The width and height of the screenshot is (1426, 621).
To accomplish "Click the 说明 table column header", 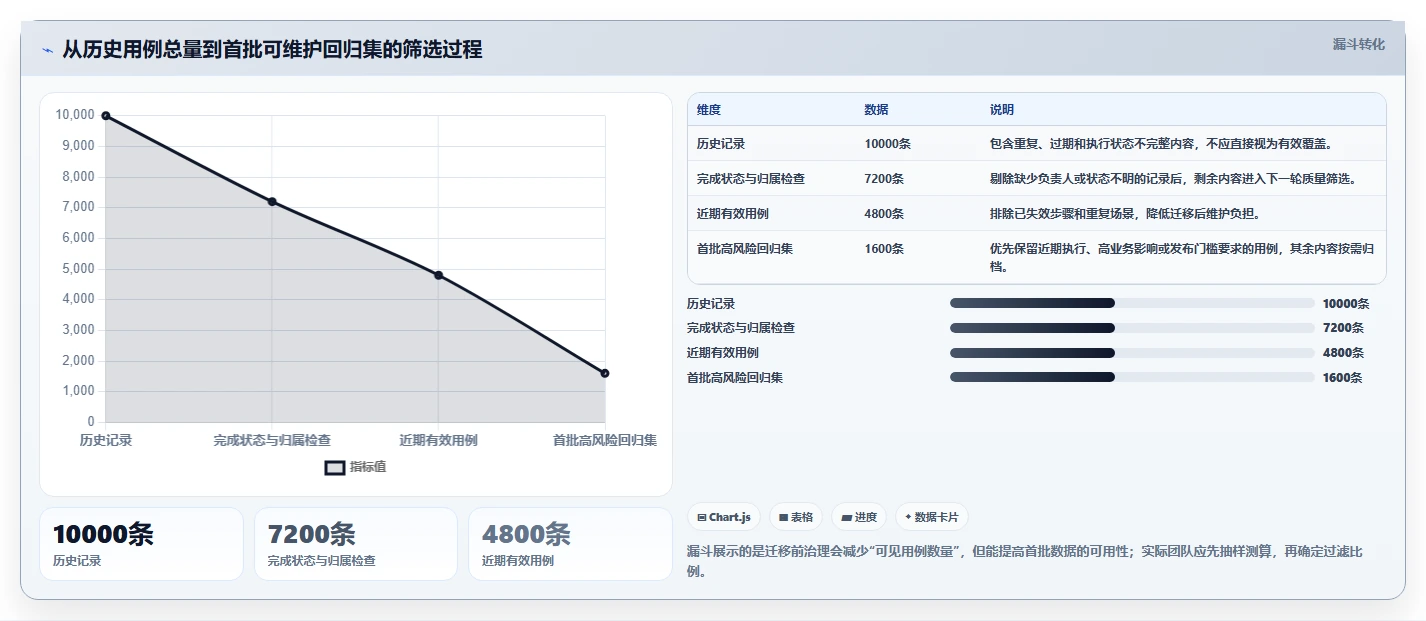I will tap(1002, 109).
